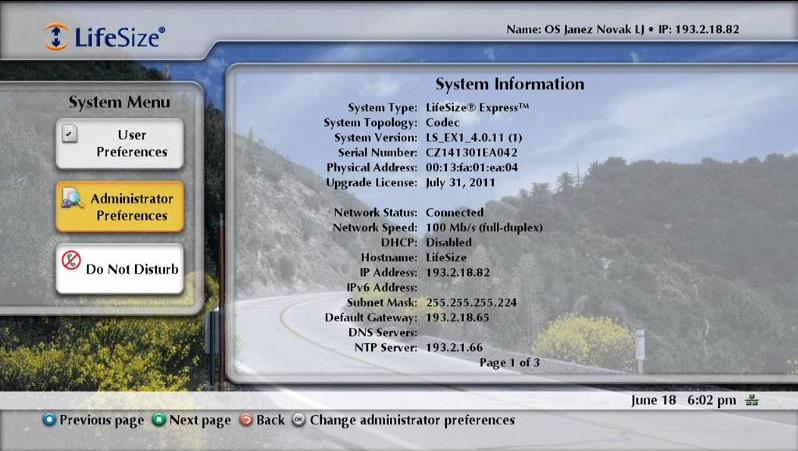This screenshot has height=451, width=798.
Task: Click serial number CZ141301EA042
Action: coord(472,153)
